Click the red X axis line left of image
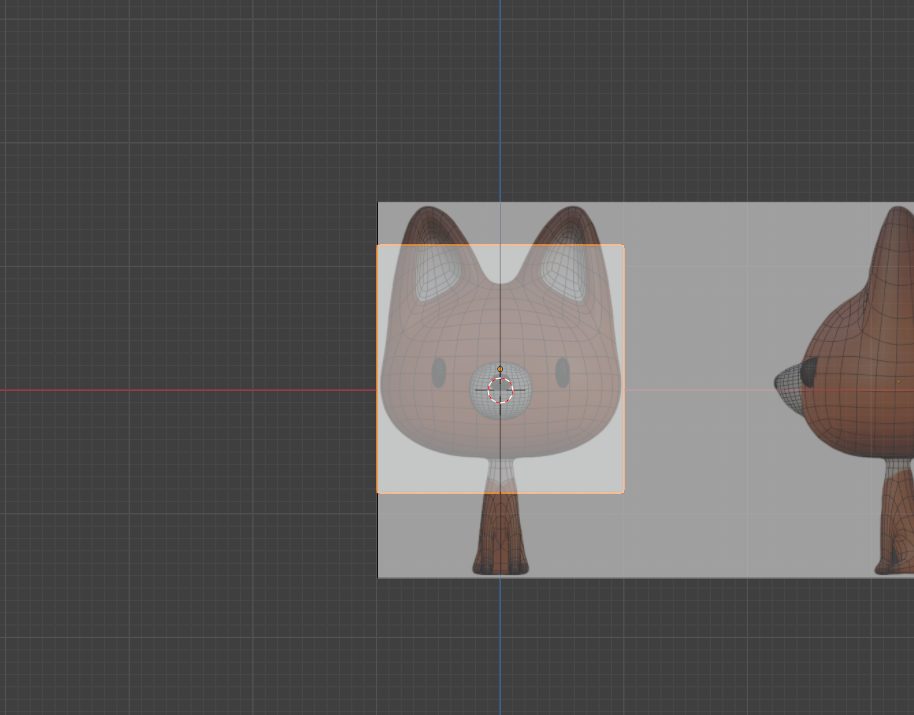 point(180,390)
